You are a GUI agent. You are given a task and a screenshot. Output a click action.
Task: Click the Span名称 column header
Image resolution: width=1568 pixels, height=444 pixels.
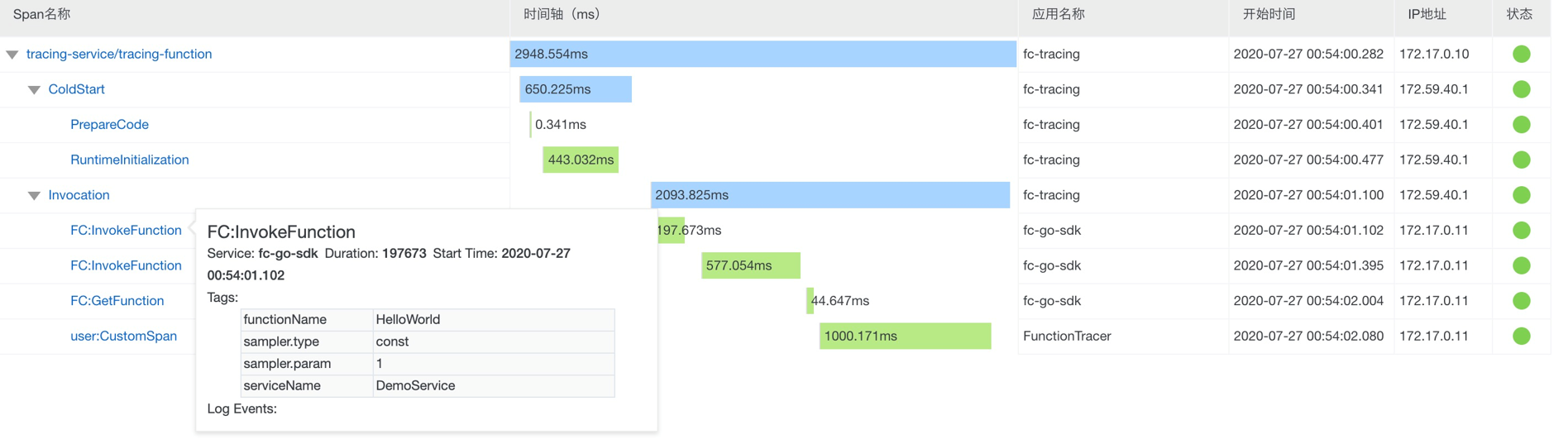41,14
